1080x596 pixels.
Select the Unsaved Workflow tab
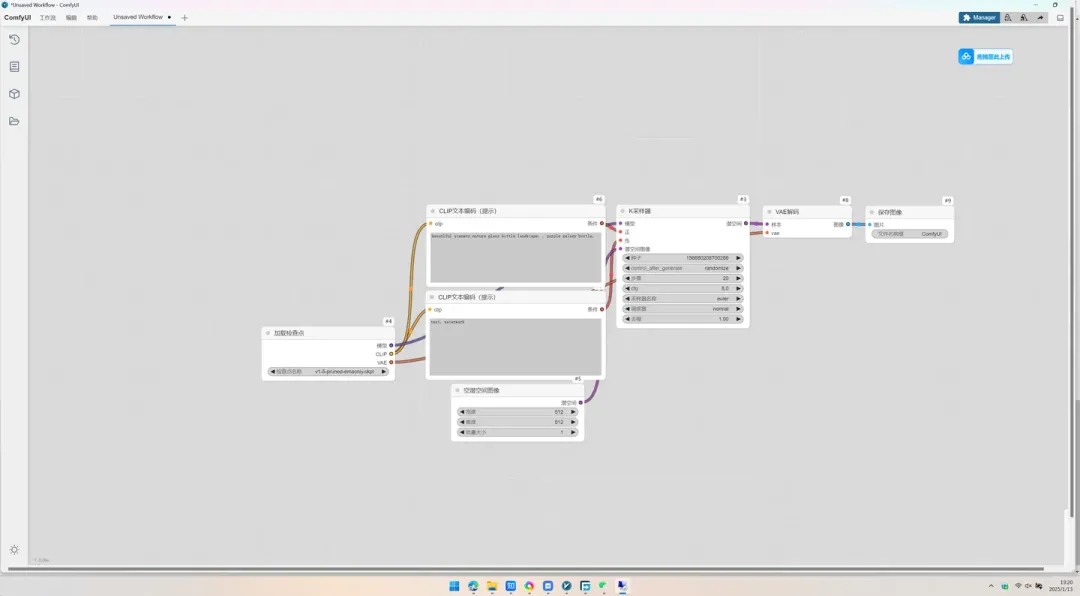(x=138, y=17)
